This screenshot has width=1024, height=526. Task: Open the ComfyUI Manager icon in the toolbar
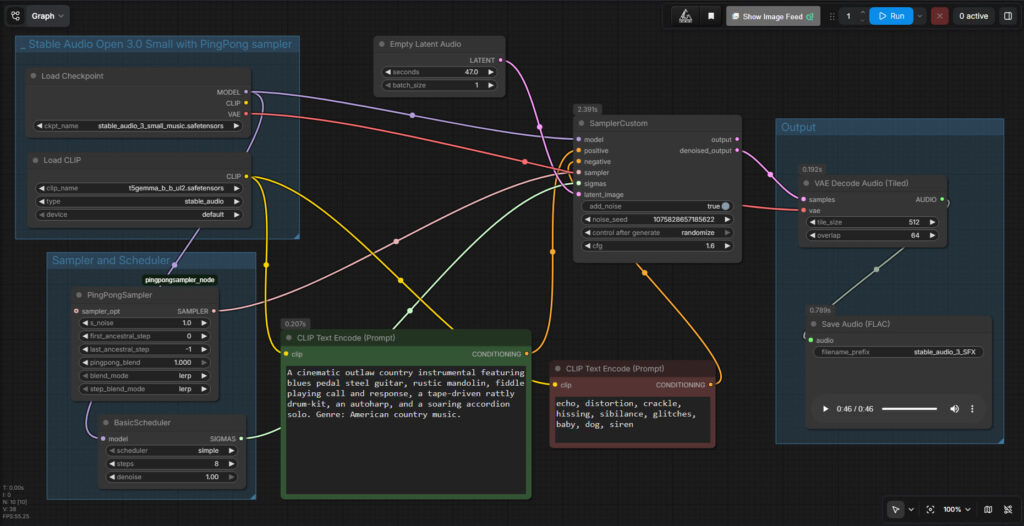tap(685, 16)
